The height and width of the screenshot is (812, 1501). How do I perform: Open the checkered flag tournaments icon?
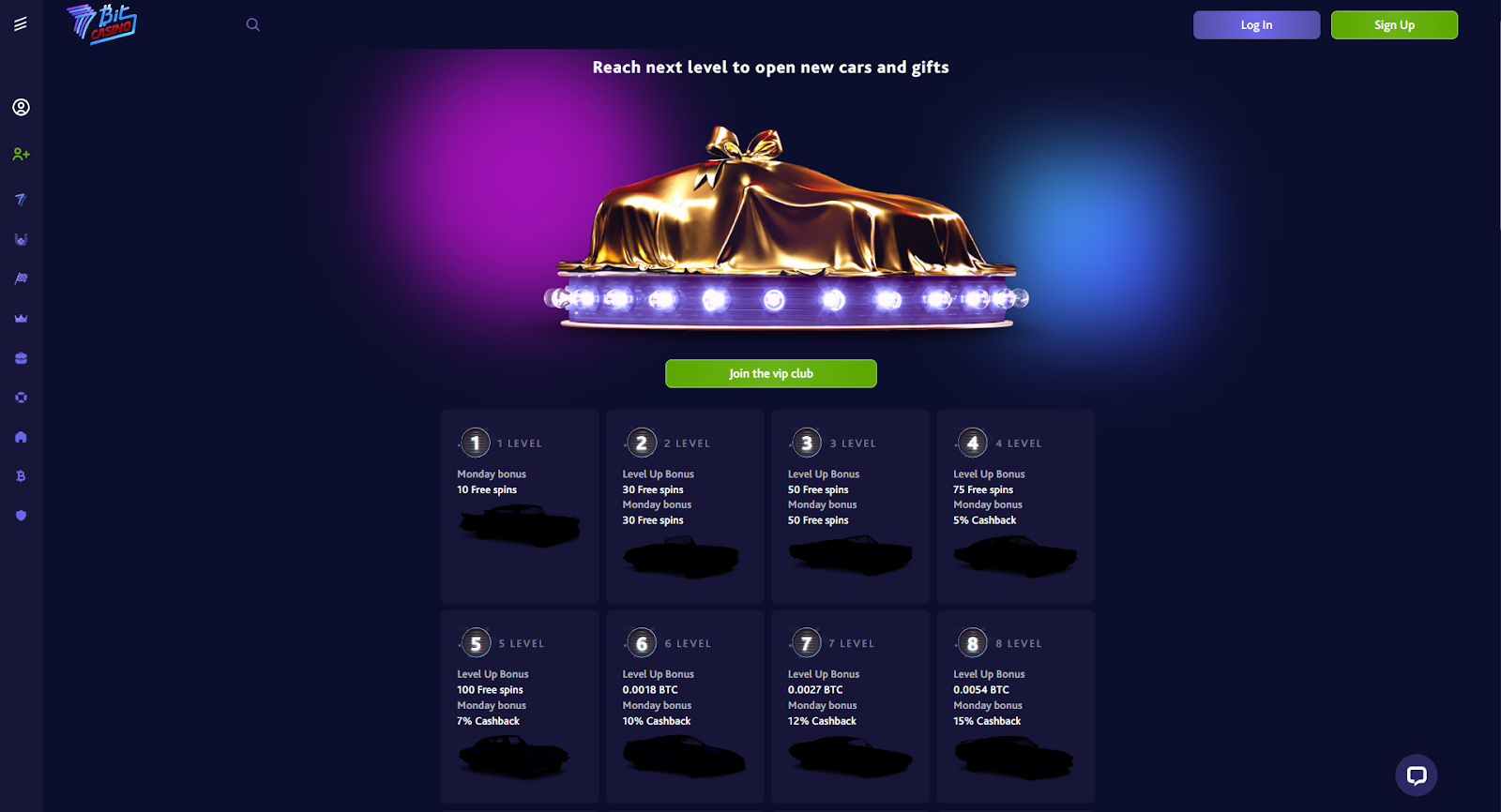(x=21, y=278)
